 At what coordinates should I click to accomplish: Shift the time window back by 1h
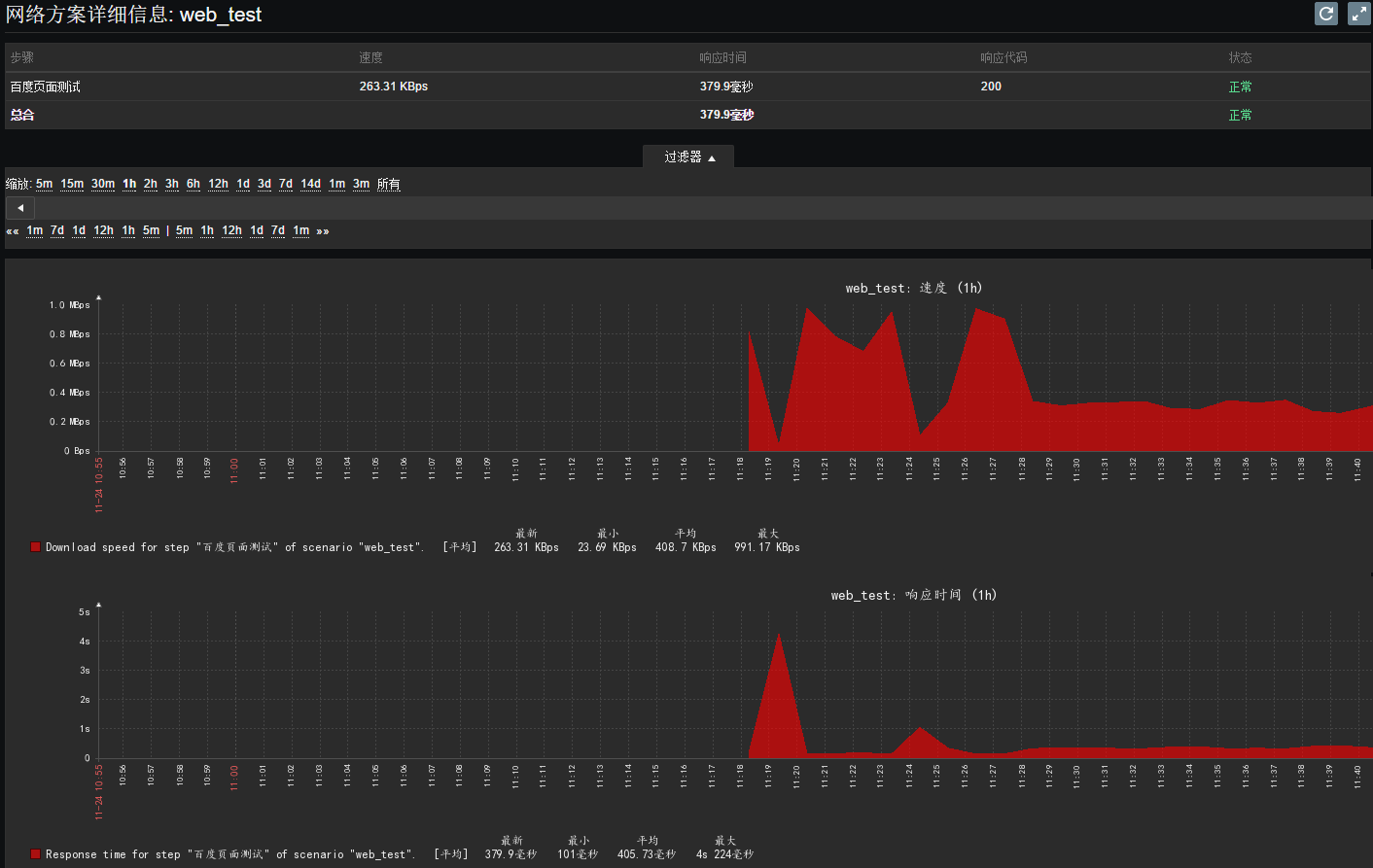128,230
